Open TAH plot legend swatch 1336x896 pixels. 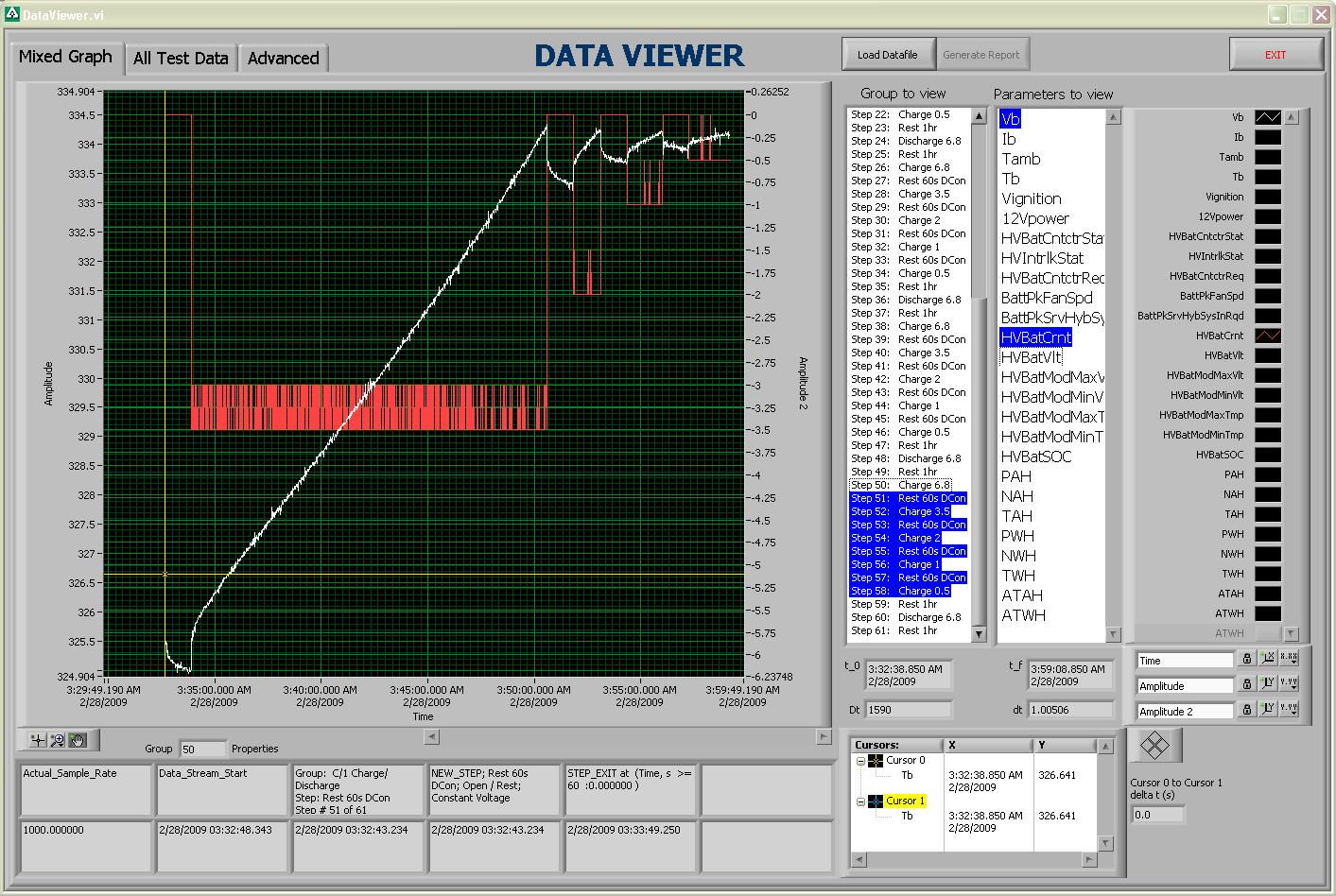pyautogui.click(x=1267, y=514)
